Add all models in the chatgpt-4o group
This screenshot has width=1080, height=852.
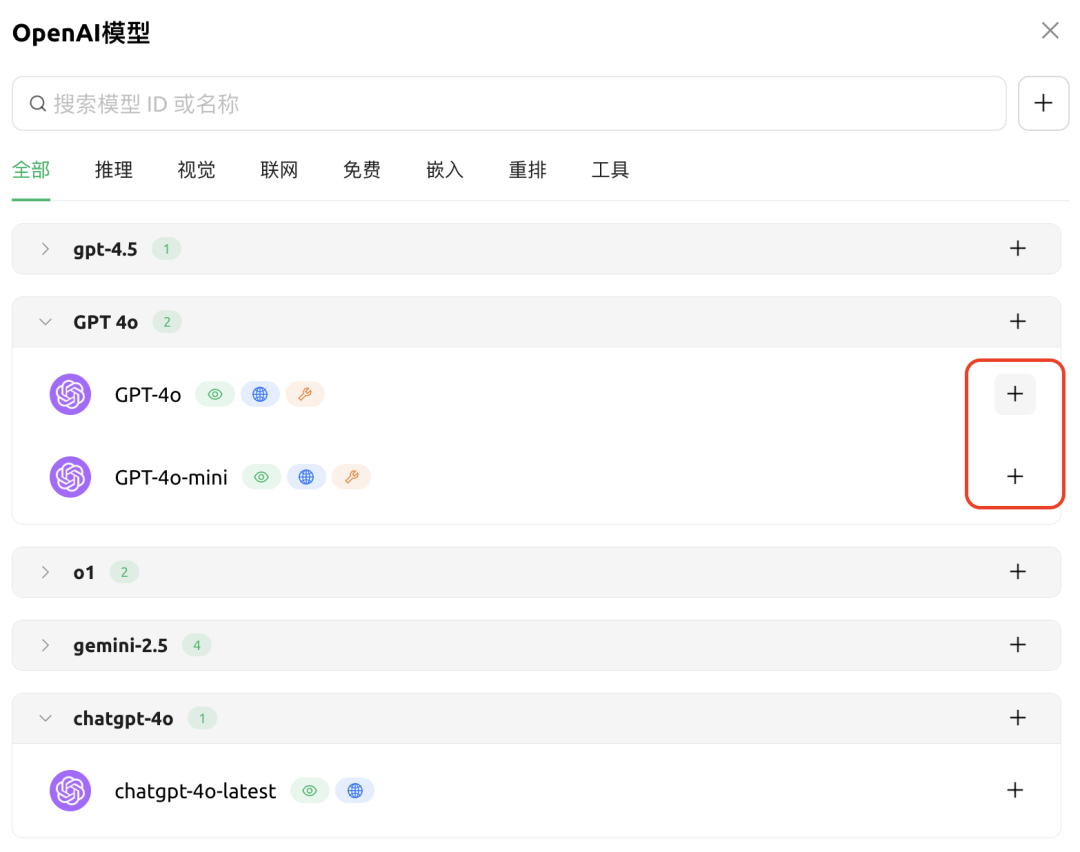click(1018, 718)
